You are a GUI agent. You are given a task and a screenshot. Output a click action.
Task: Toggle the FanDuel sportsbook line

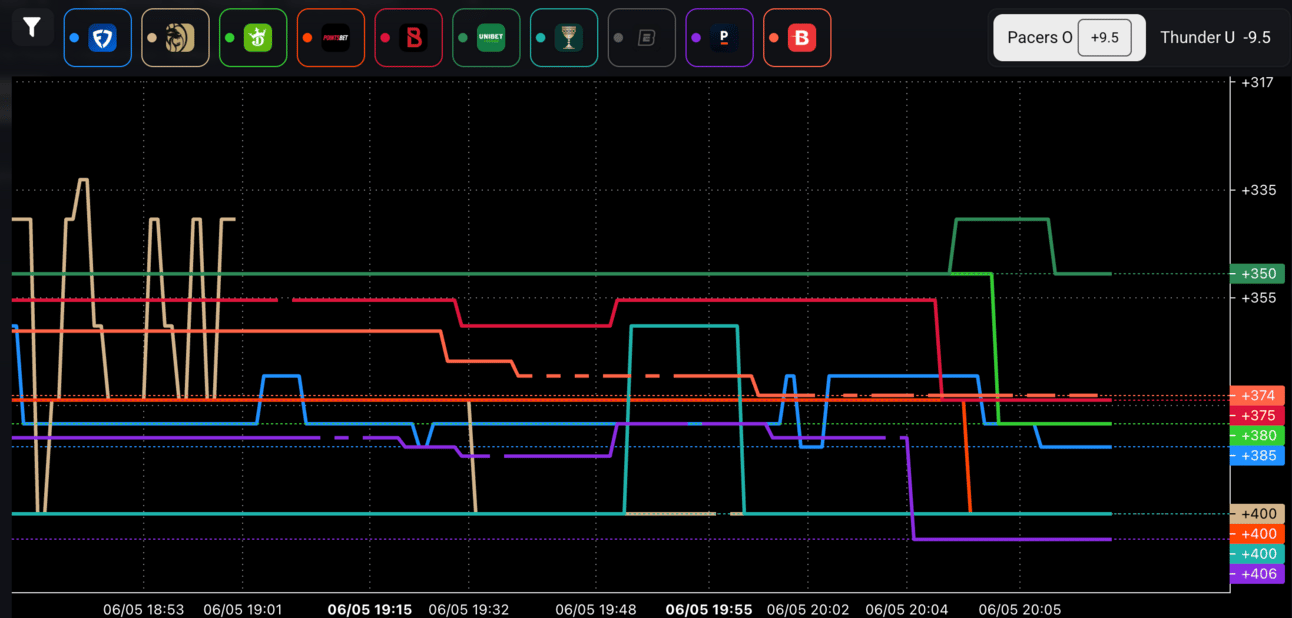click(x=98, y=38)
